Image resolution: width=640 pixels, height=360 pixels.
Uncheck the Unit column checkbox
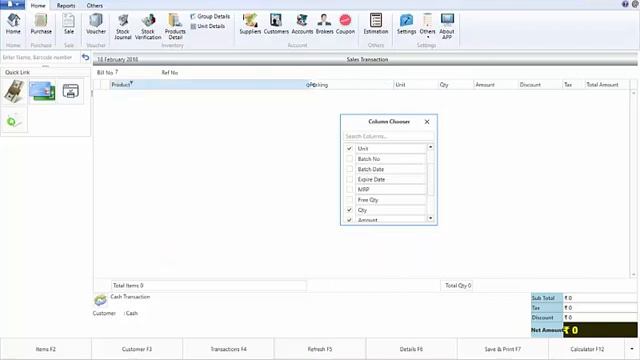coord(349,149)
